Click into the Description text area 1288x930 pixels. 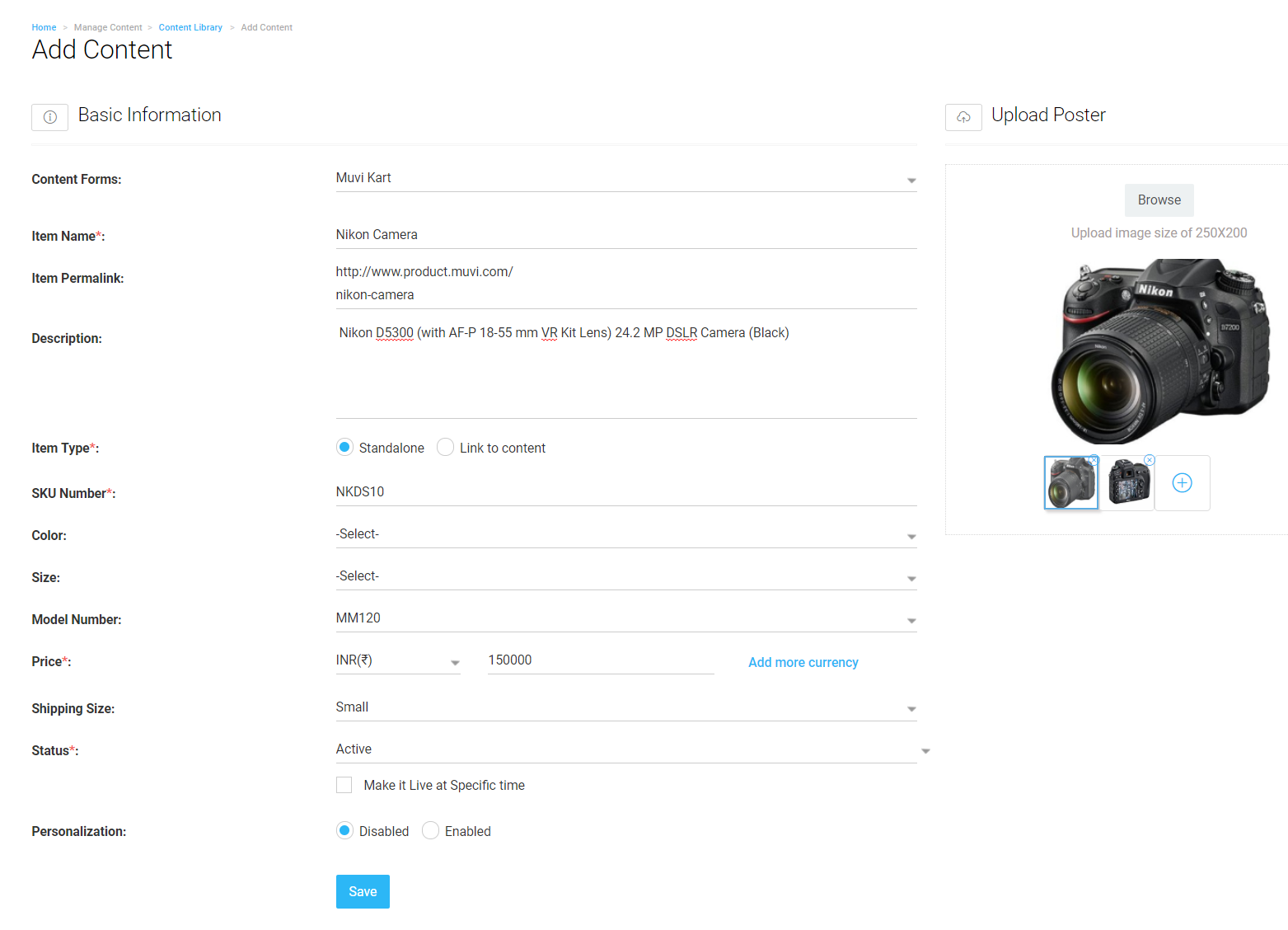point(626,369)
